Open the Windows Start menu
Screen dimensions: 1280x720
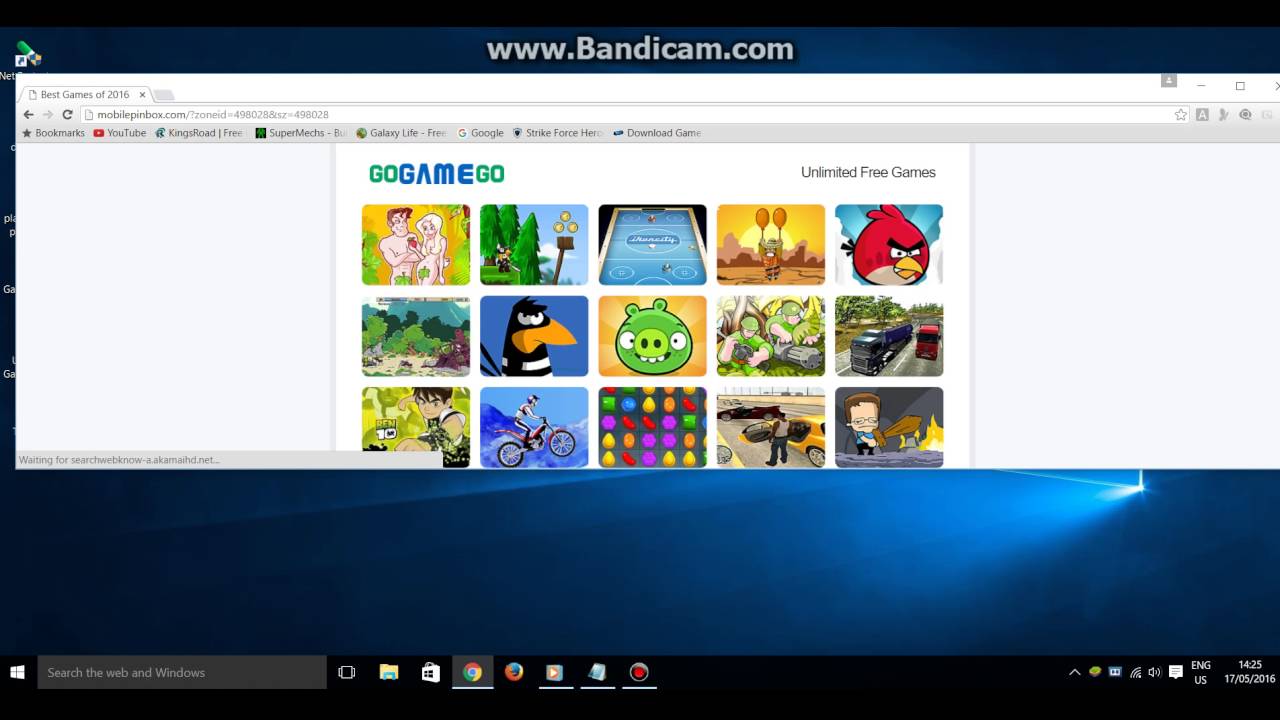18,672
